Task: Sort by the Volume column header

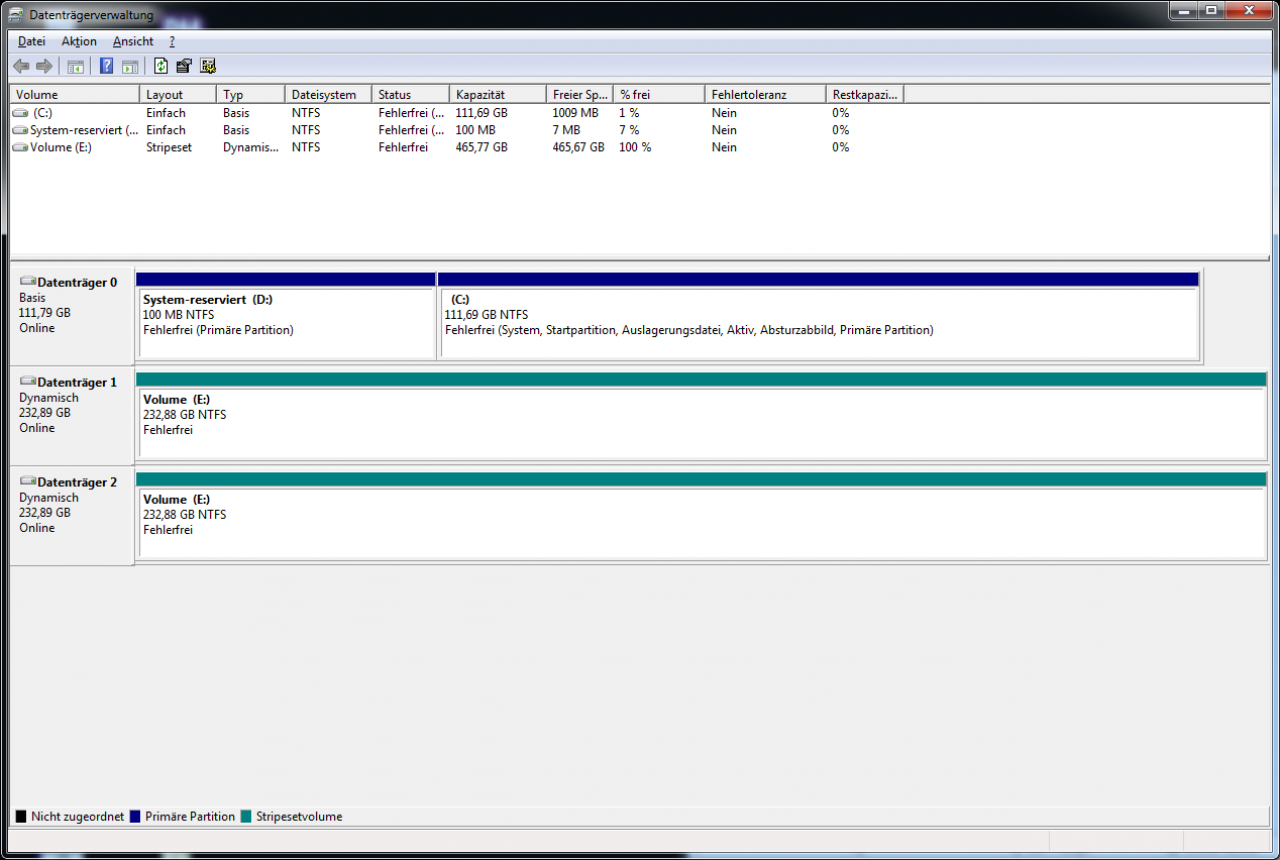Action: click(x=74, y=94)
